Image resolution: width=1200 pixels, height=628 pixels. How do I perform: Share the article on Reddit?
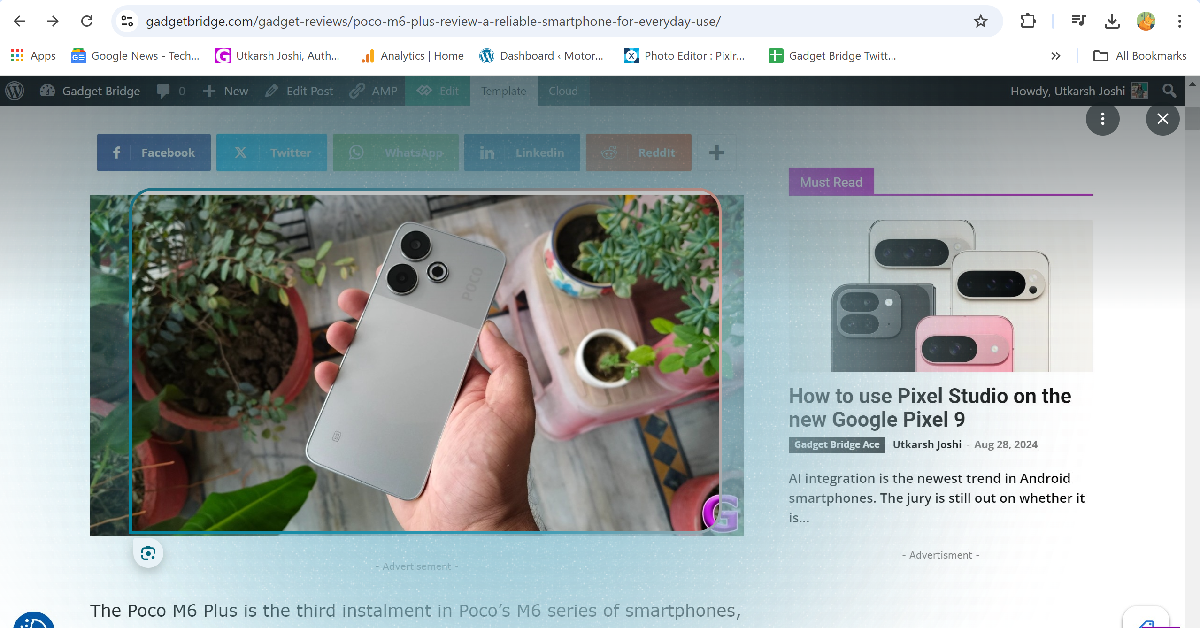tap(639, 153)
